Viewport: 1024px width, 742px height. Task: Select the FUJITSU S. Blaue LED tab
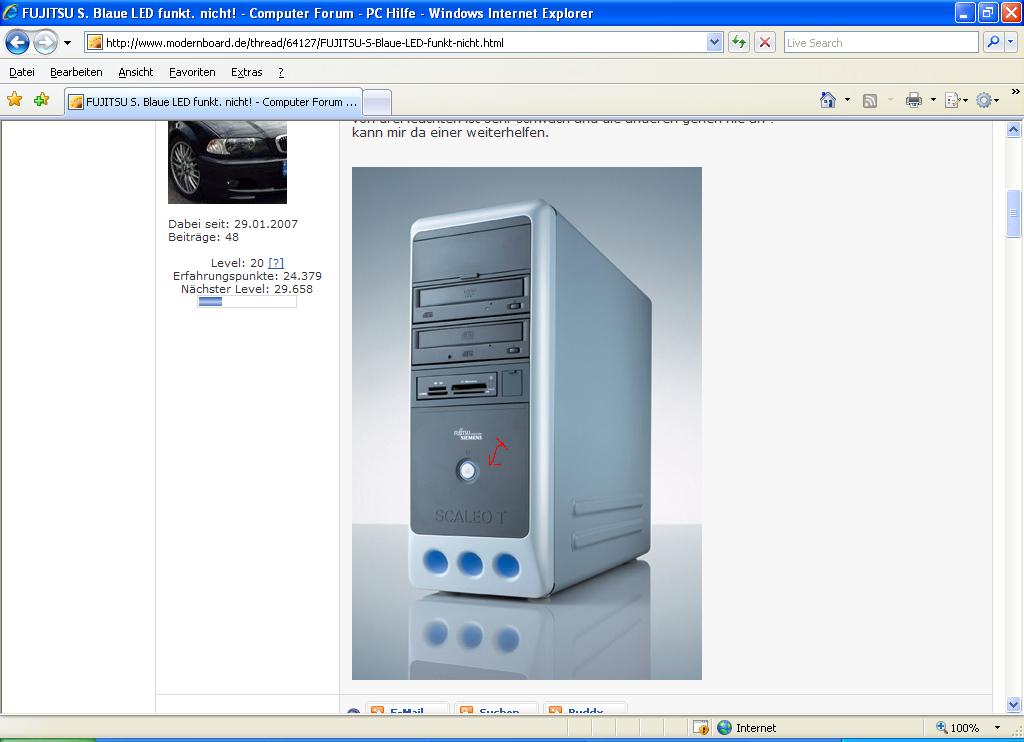pos(212,102)
